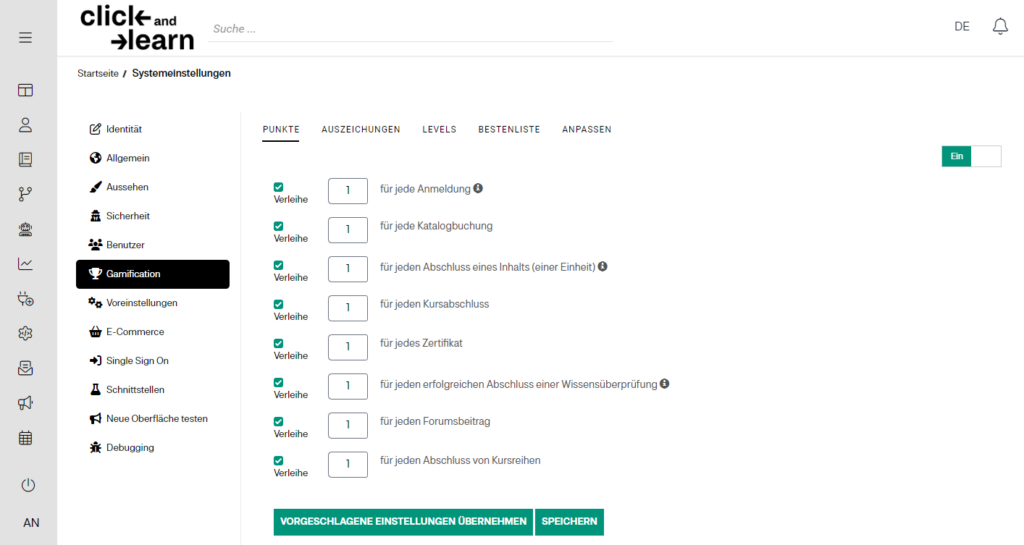
Task: Open the DE language selector
Action: coord(961,27)
